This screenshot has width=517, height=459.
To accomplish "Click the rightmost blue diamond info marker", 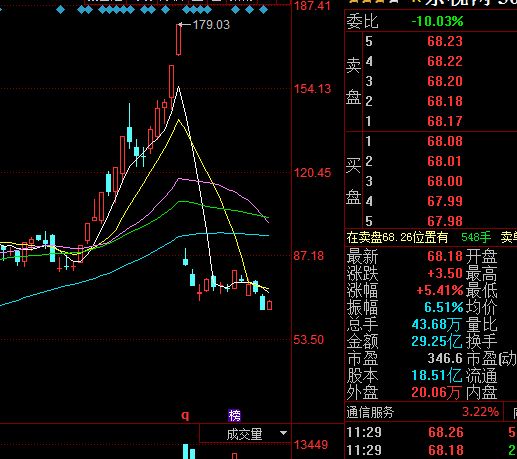I will (x=263, y=10).
